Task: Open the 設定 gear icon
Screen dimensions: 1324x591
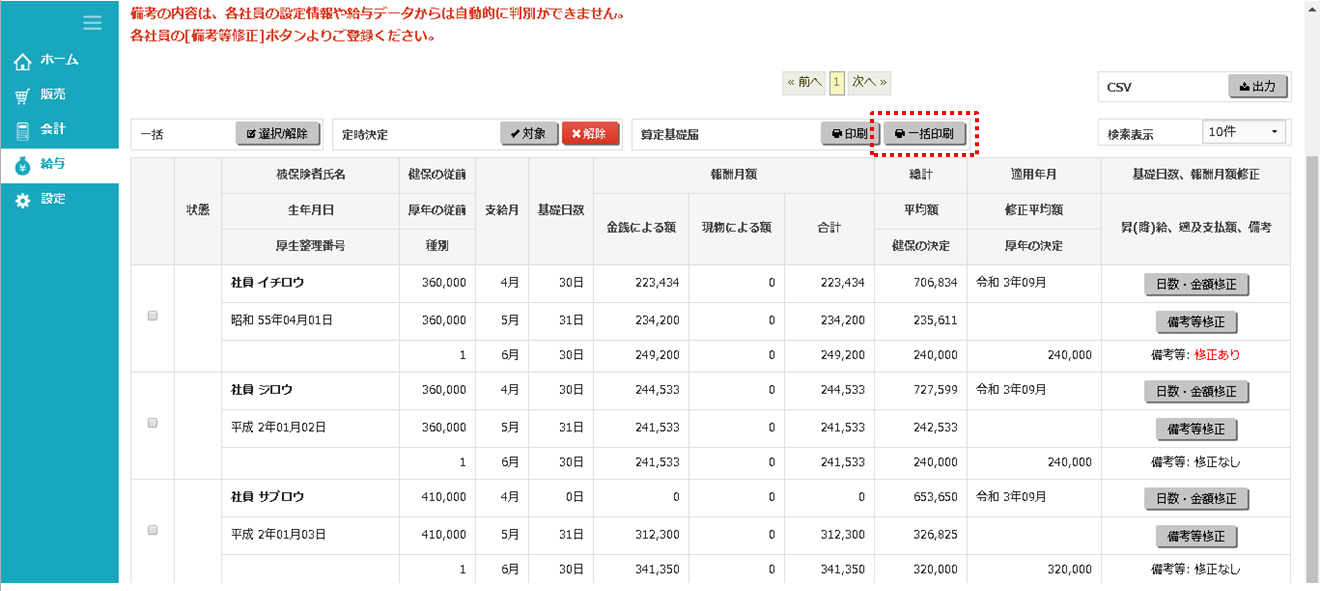Action: (23, 201)
